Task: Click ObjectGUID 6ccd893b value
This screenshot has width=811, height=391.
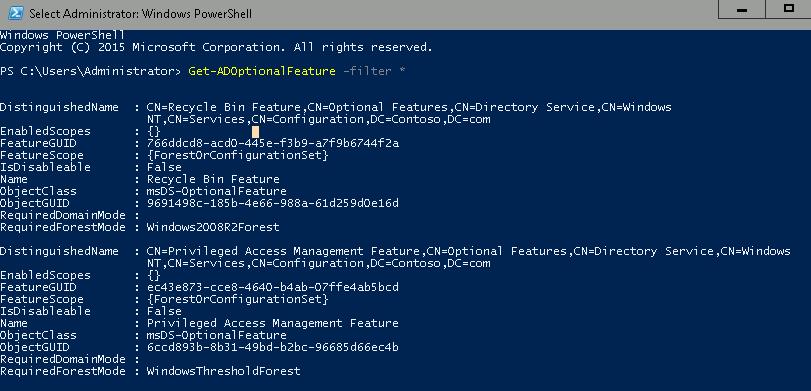Action: click(x=273, y=347)
